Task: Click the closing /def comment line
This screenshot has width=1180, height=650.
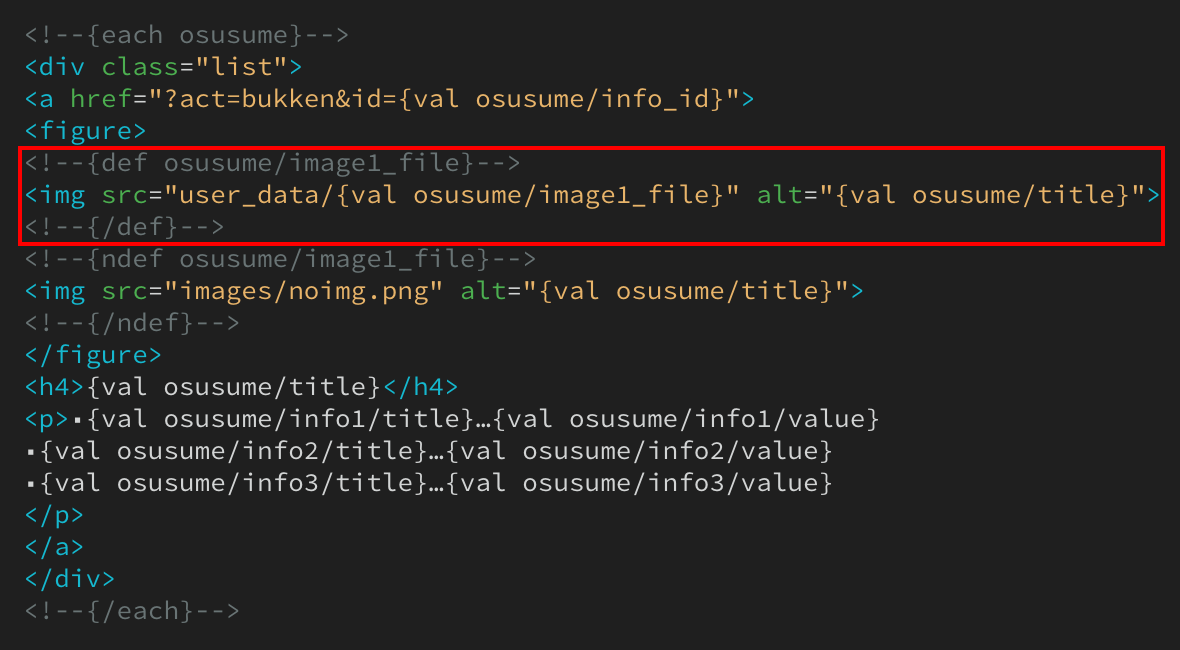Action: pos(124,227)
